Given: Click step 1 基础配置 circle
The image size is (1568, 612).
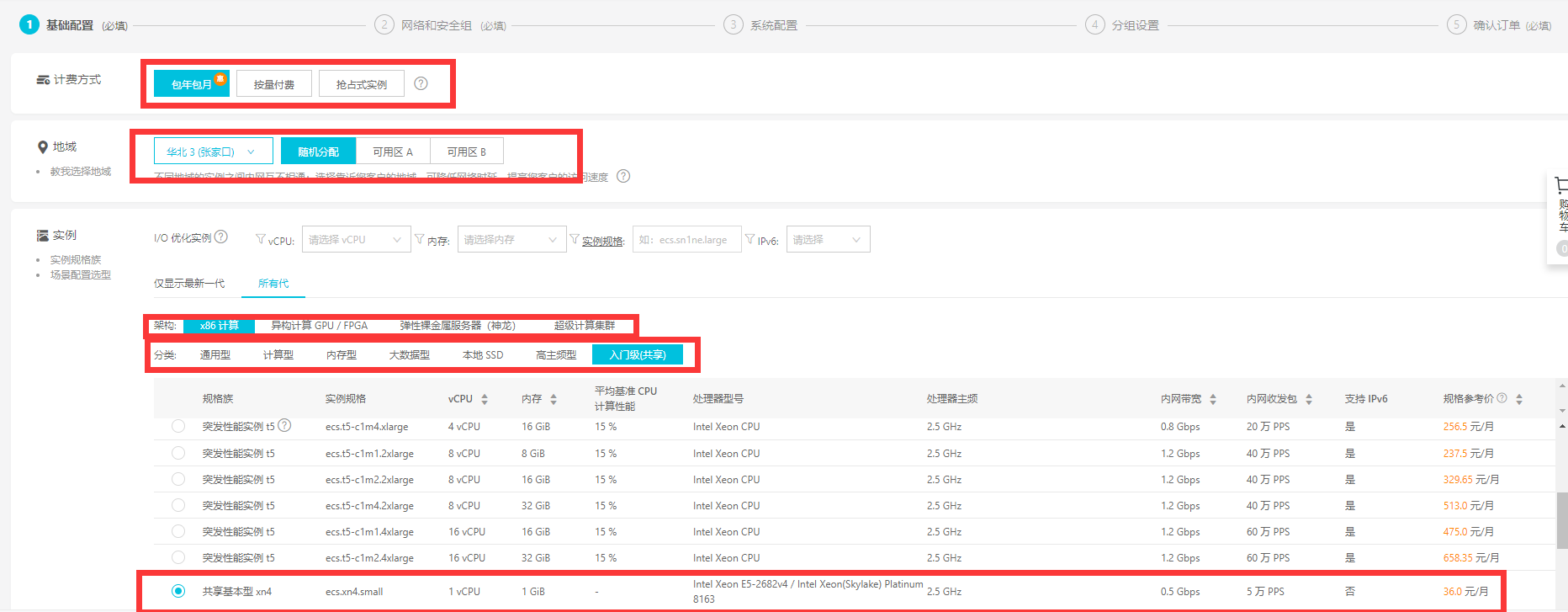Looking at the screenshot, I should tap(29, 24).
